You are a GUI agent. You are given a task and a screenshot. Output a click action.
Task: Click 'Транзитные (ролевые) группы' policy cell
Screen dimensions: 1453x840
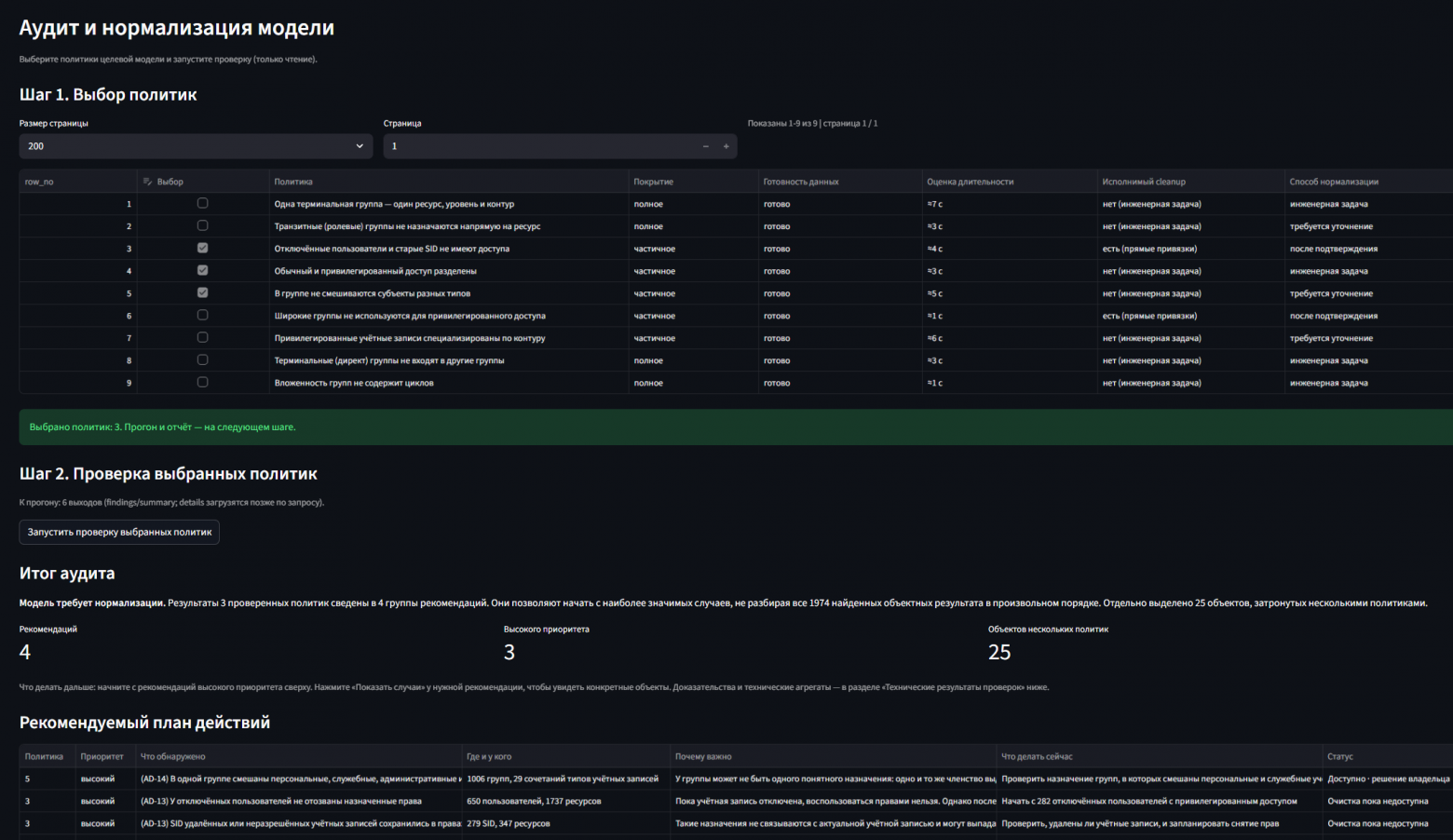point(448,226)
